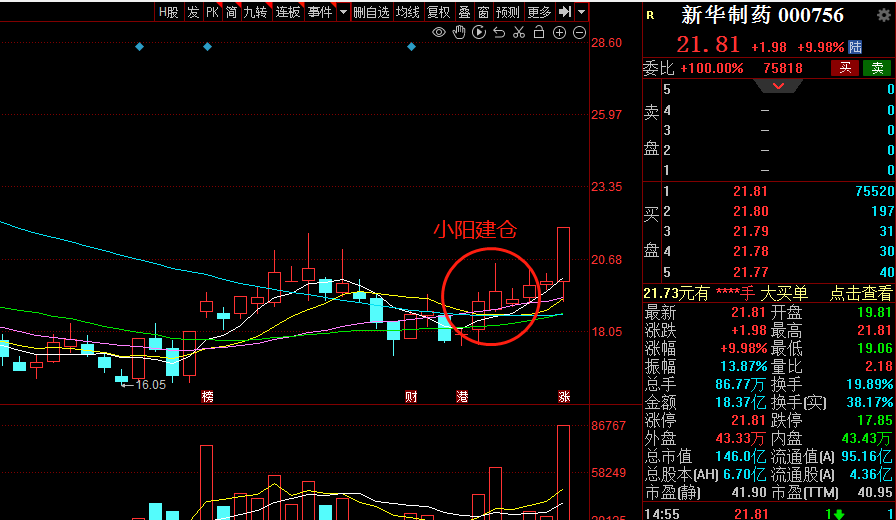Open the PK comparison button
The height and width of the screenshot is (520, 896).
(212, 12)
